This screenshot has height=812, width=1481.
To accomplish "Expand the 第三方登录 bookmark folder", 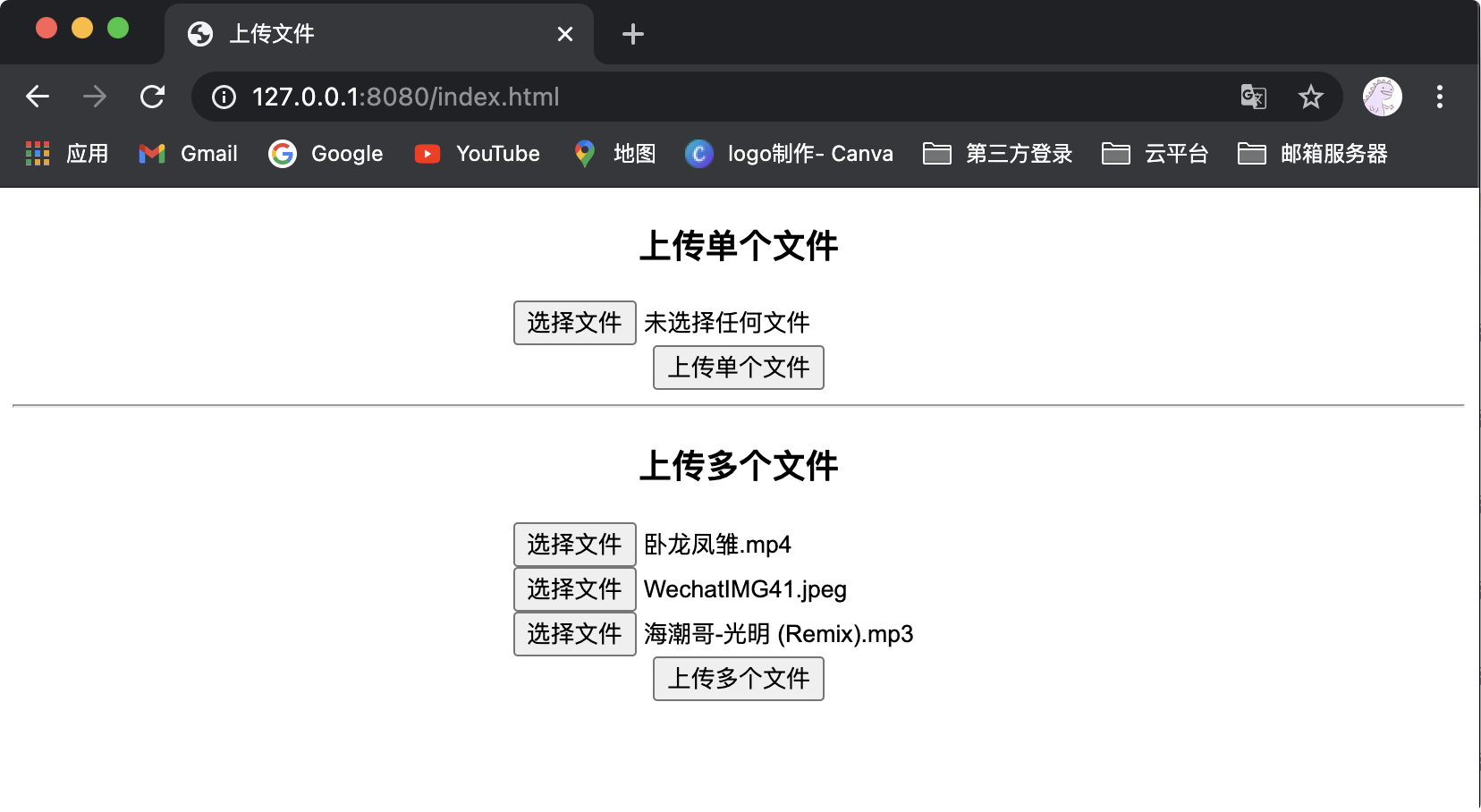I will pyautogui.click(x=998, y=154).
